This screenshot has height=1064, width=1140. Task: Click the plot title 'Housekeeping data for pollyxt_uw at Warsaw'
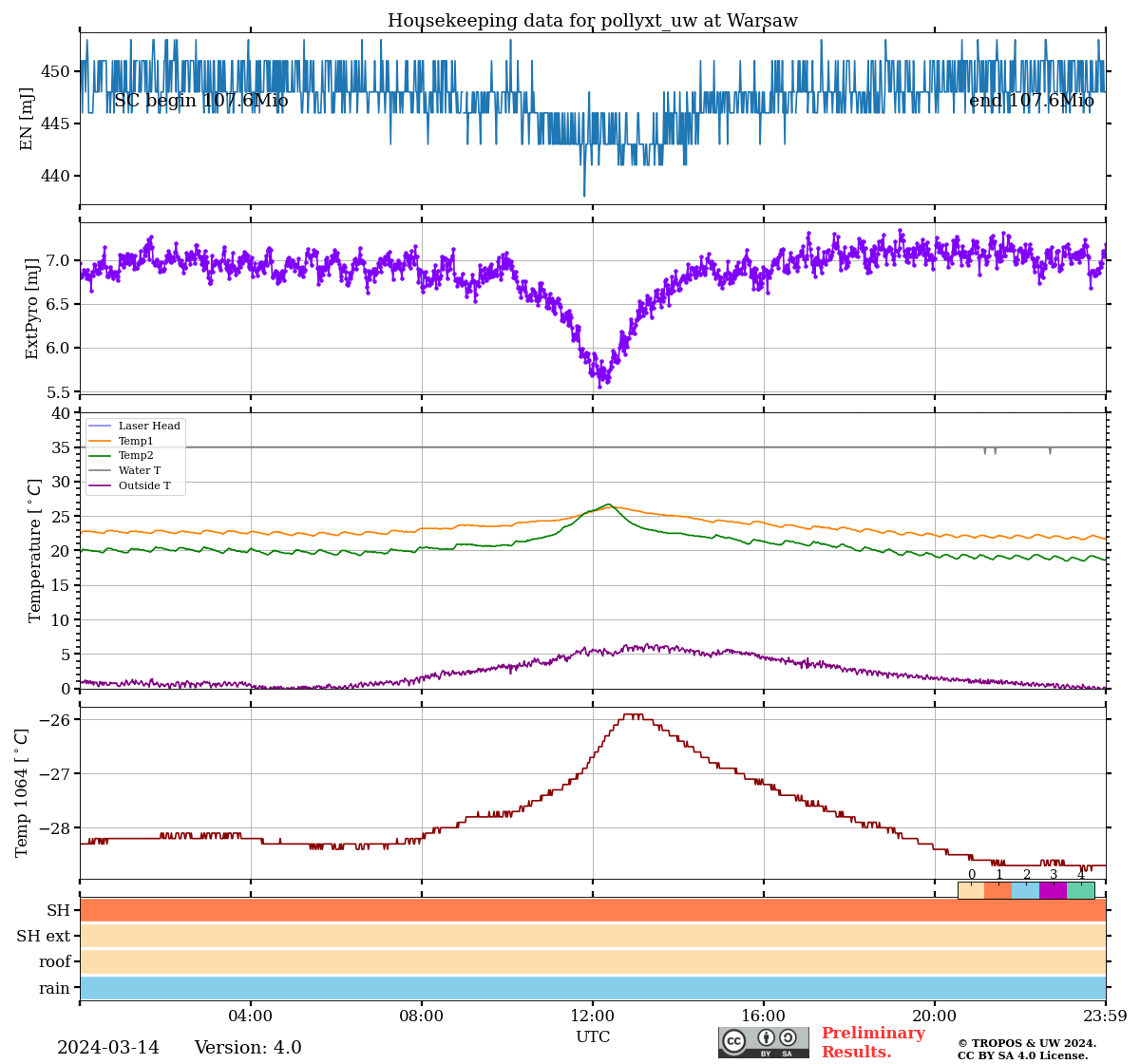[593, 21]
